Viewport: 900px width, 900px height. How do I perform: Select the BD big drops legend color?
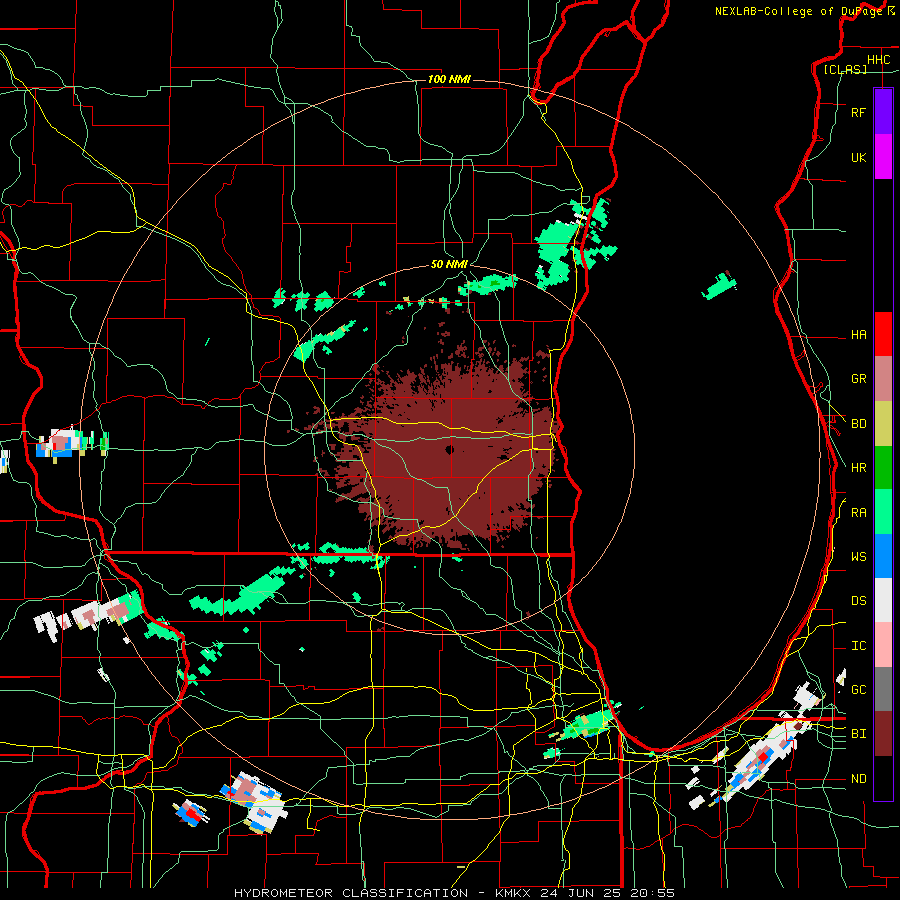tap(883, 424)
